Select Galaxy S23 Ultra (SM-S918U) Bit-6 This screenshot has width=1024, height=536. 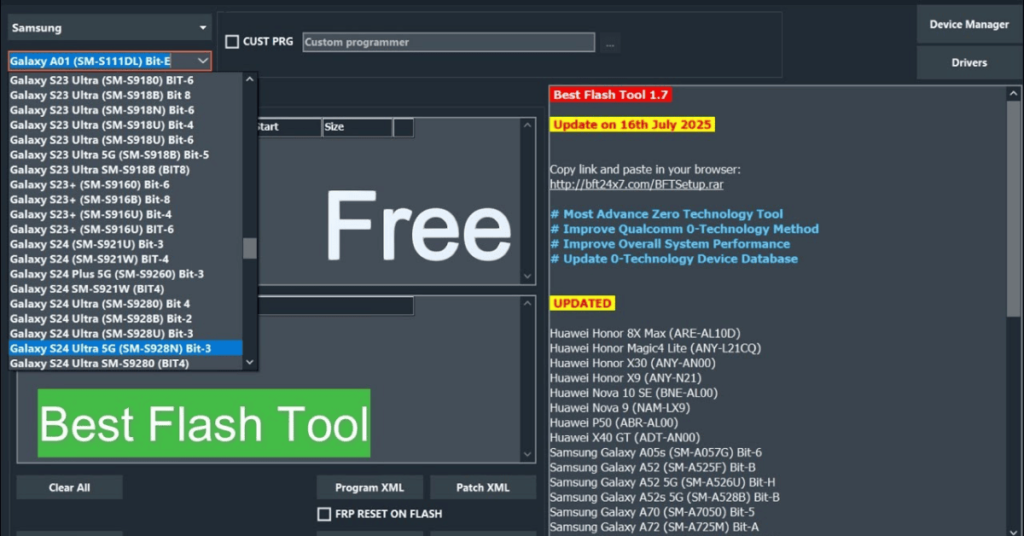[x=125, y=140]
